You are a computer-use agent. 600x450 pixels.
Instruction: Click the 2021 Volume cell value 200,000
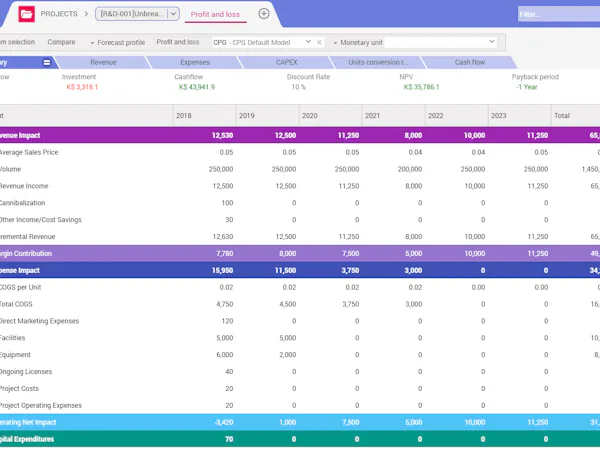tap(410, 169)
